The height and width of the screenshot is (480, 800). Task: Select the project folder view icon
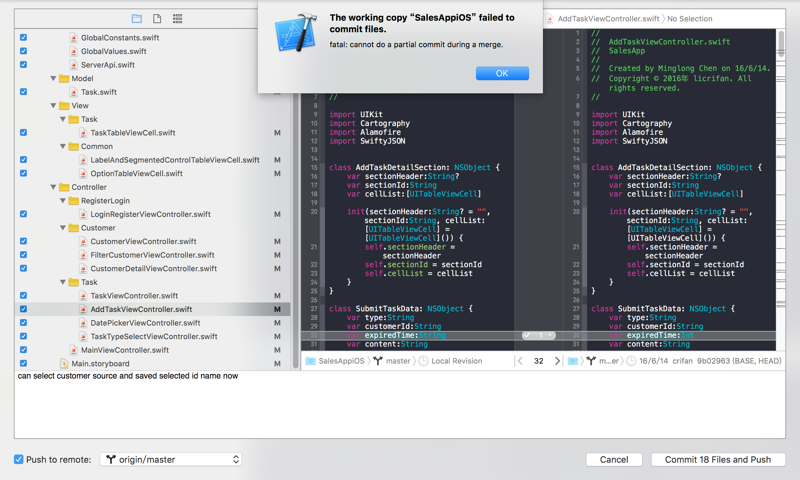coord(137,19)
